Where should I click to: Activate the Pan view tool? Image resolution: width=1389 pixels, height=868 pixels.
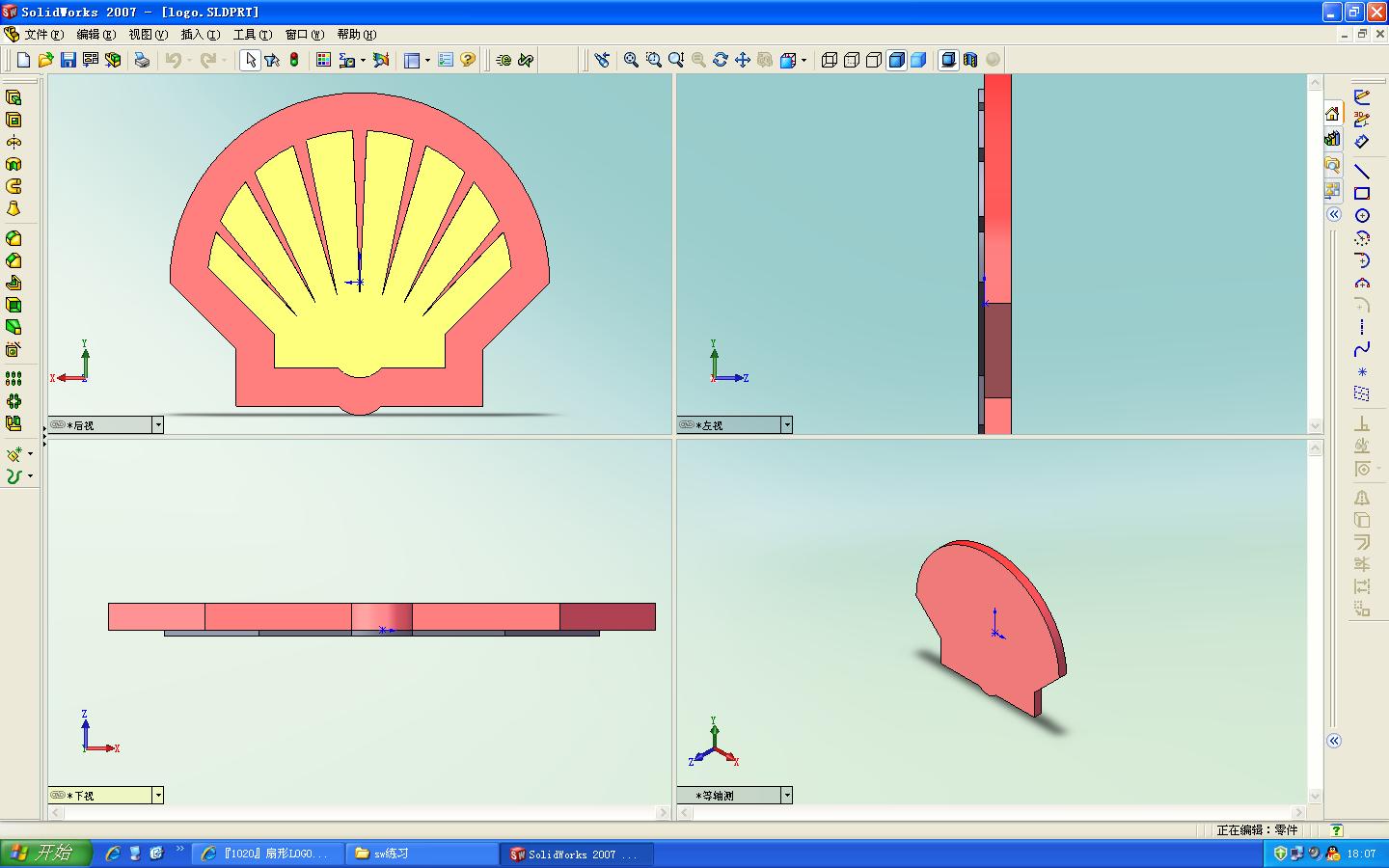743,60
